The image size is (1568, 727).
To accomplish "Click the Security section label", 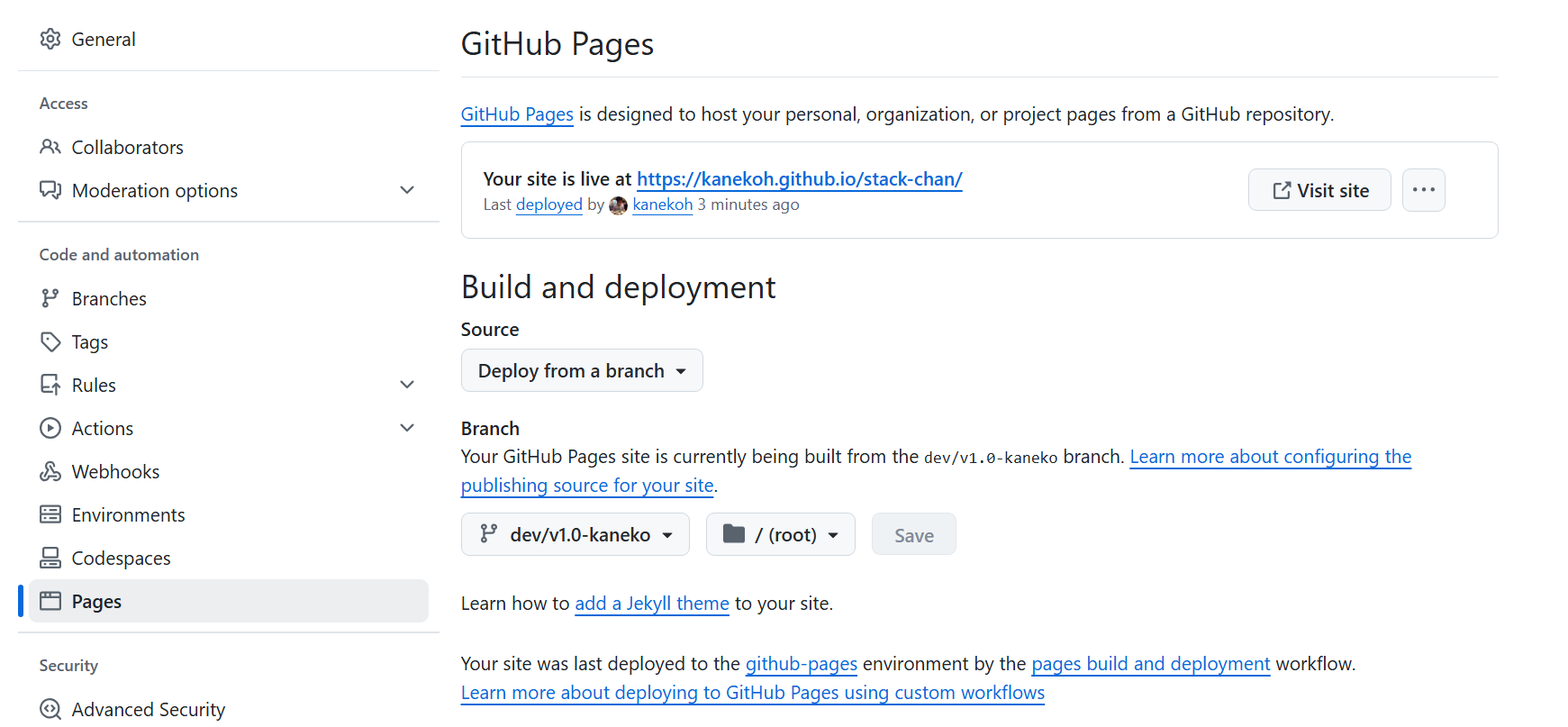I will pyautogui.click(x=68, y=666).
